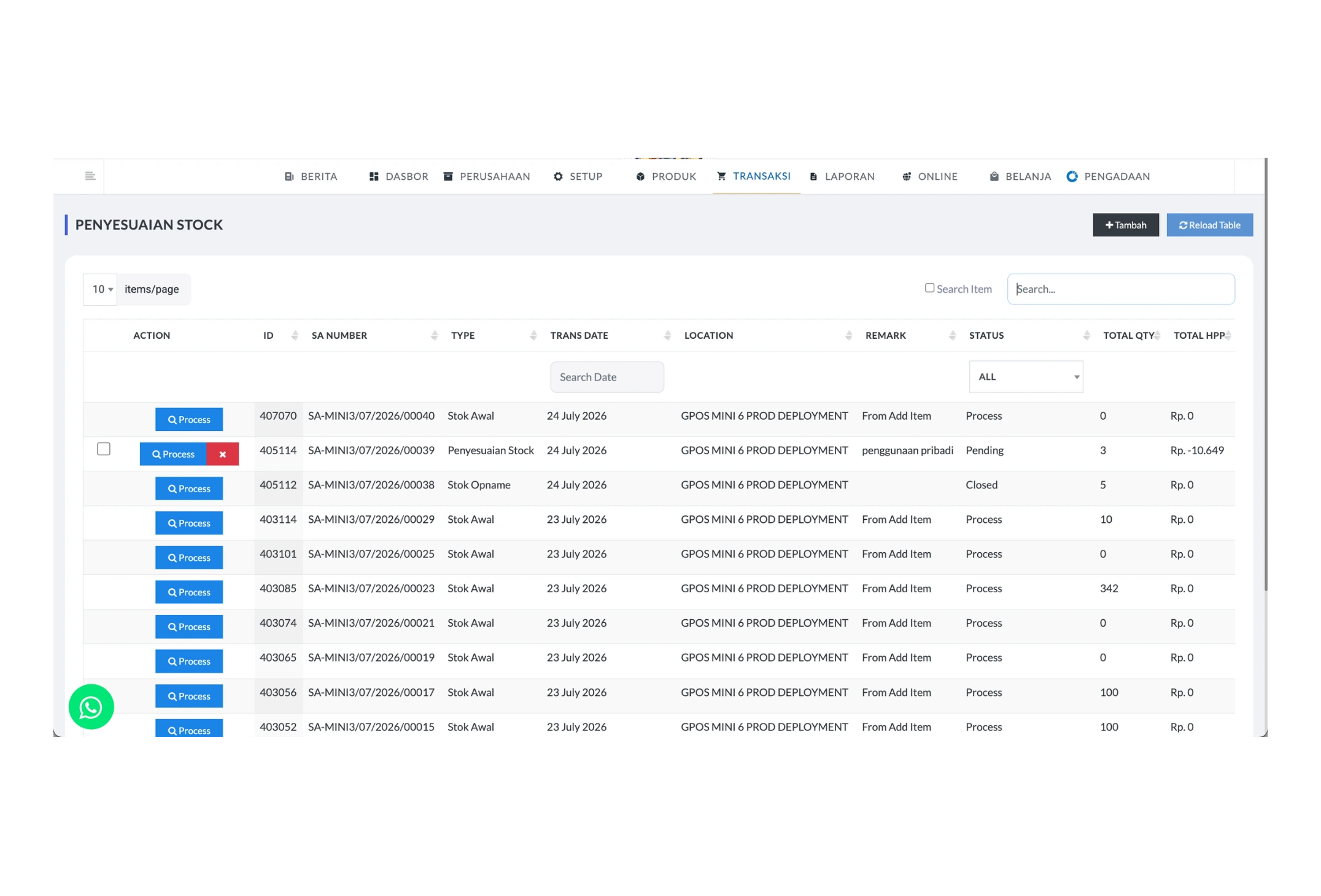Sort by SA Number column arrows

tap(434, 335)
